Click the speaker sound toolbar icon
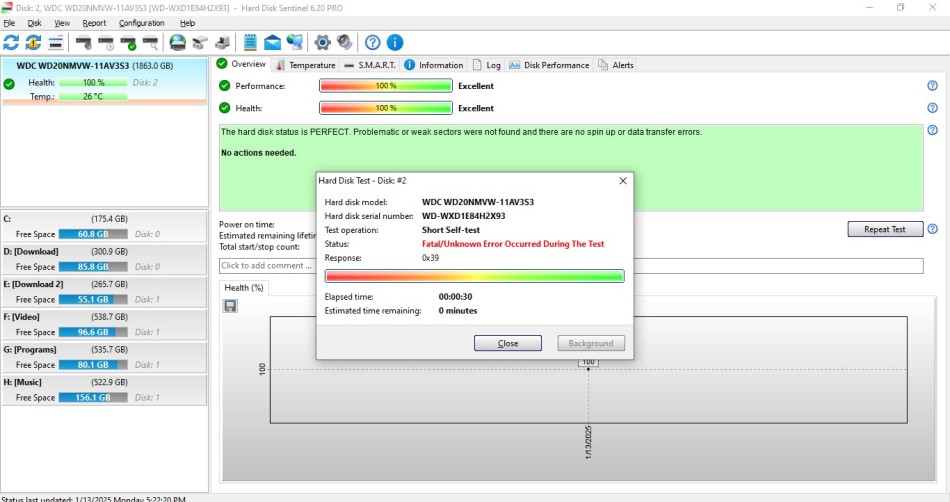Screen dimensions: 950x502 [344, 42]
